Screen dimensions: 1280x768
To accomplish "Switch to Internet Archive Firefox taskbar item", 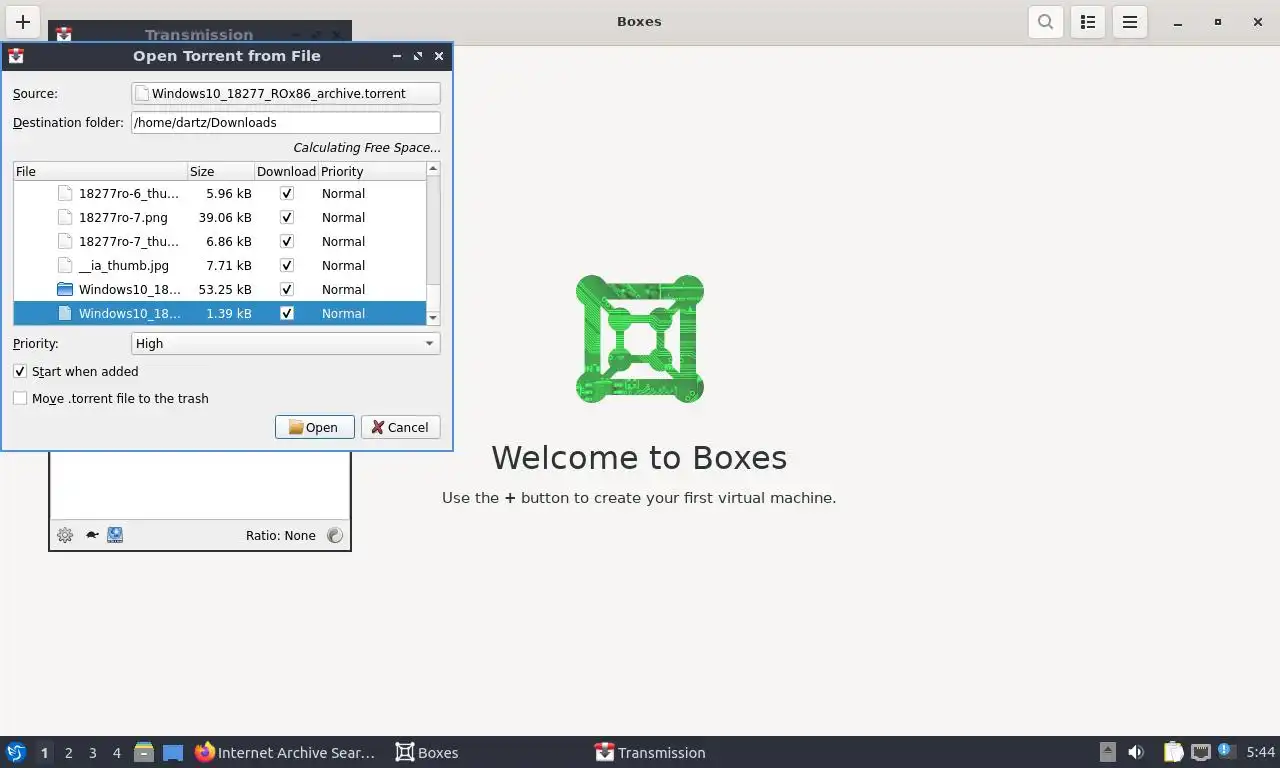I will [286, 752].
